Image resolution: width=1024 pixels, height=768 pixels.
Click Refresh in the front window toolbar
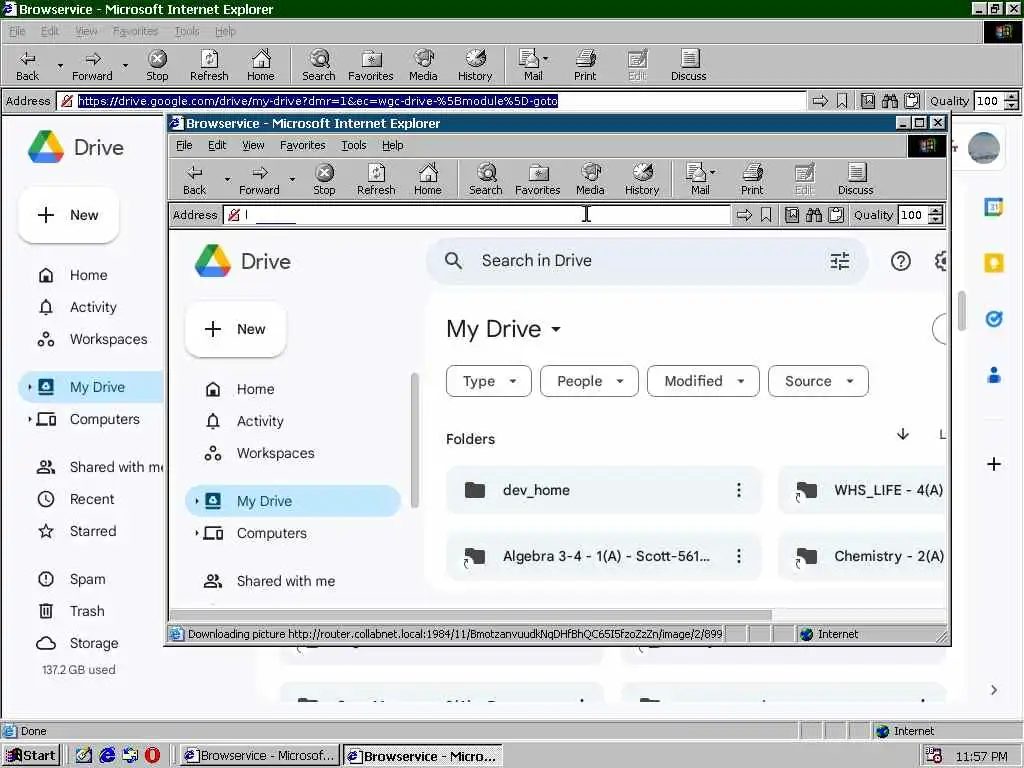point(376,180)
